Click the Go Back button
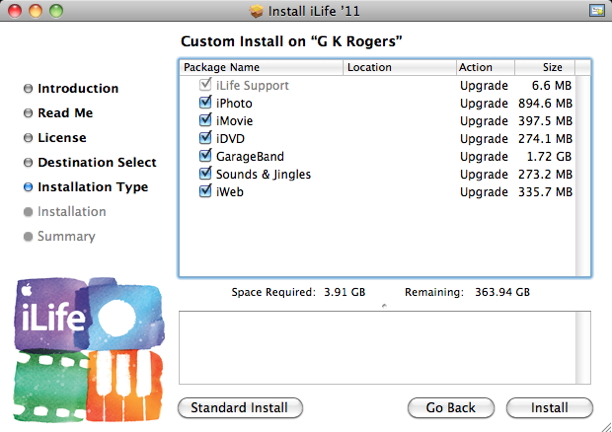The image size is (612, 432). click(451, 408)
